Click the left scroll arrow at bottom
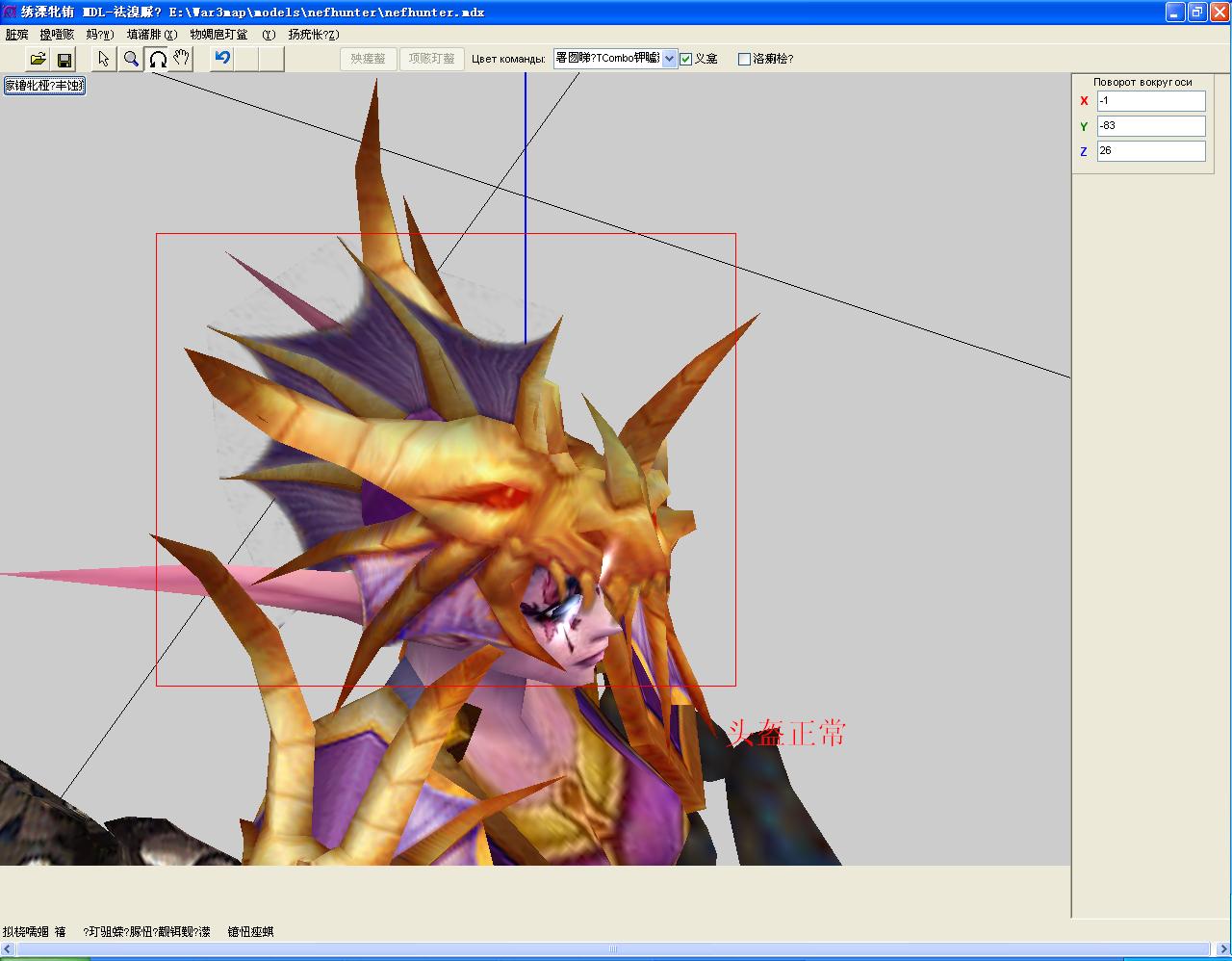 tap(8, 949)
